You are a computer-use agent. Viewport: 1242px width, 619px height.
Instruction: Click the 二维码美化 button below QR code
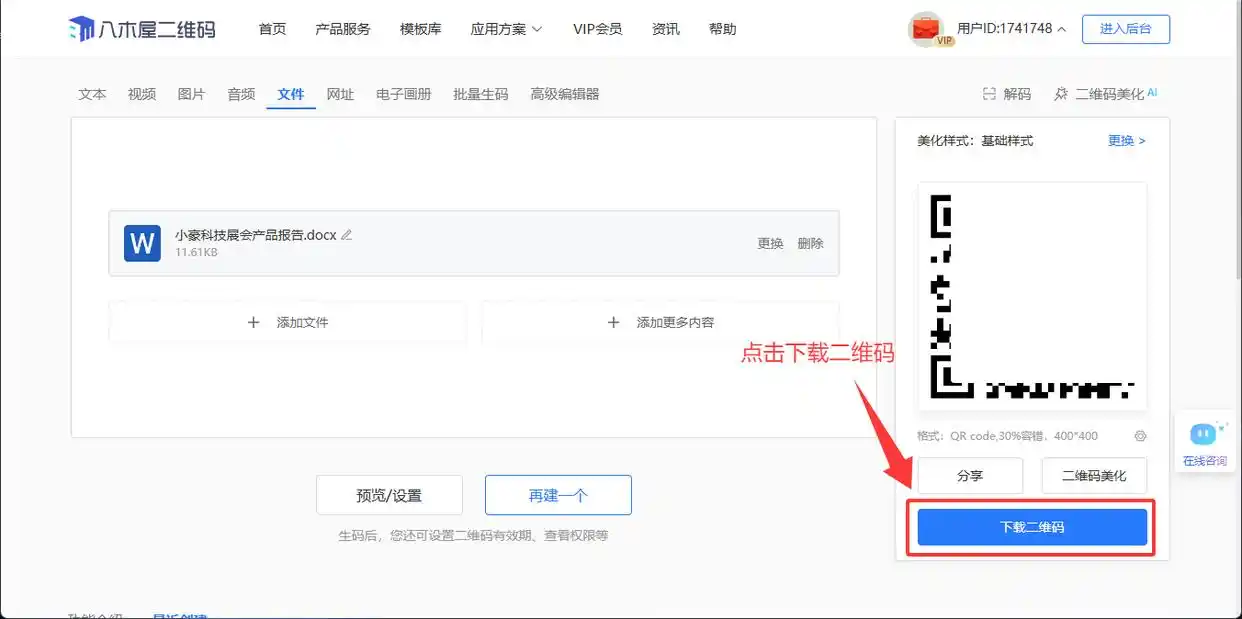(x=1094, y=476)
